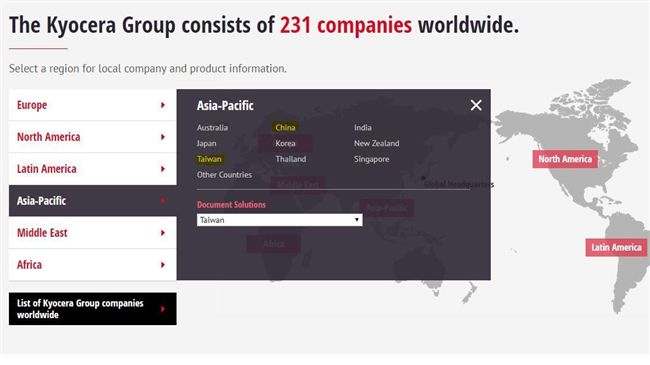Click the arrow icon beside Latin America menu item
Image resolution: width=650 pixels, height=365 pixels.
coord(163,169)
